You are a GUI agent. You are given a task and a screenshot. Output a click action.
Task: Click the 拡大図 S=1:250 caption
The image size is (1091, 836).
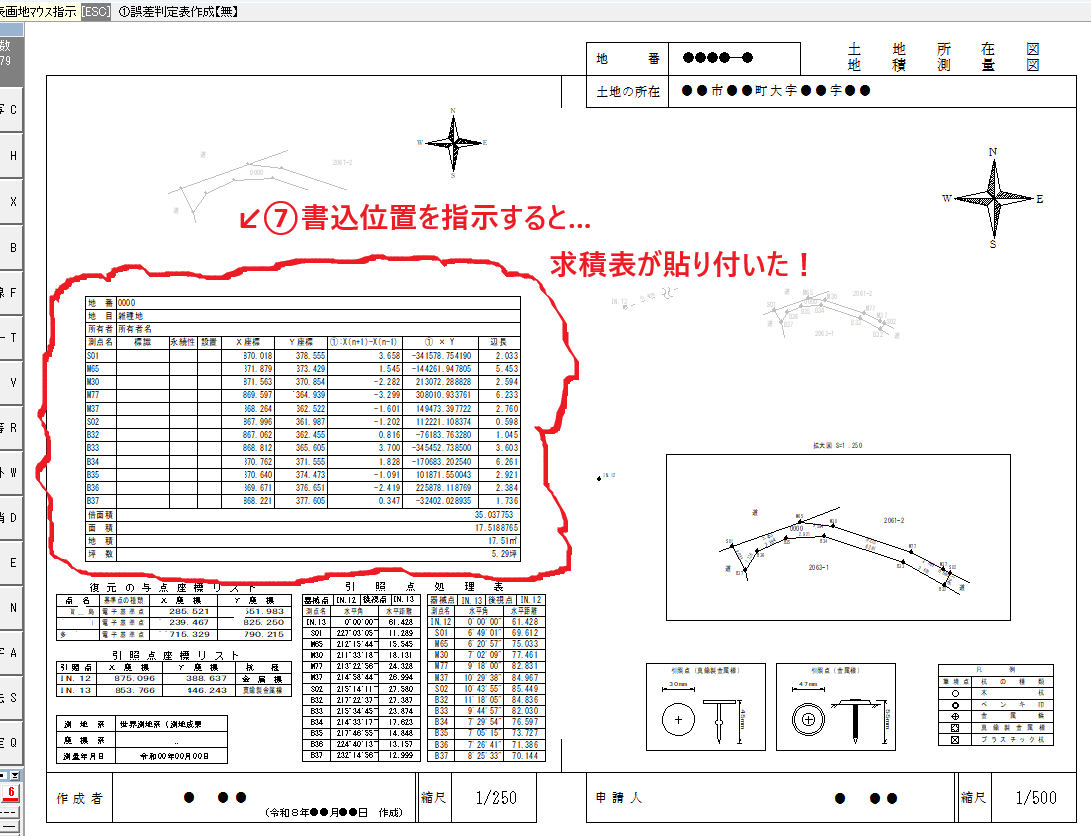tap(838, 445)
